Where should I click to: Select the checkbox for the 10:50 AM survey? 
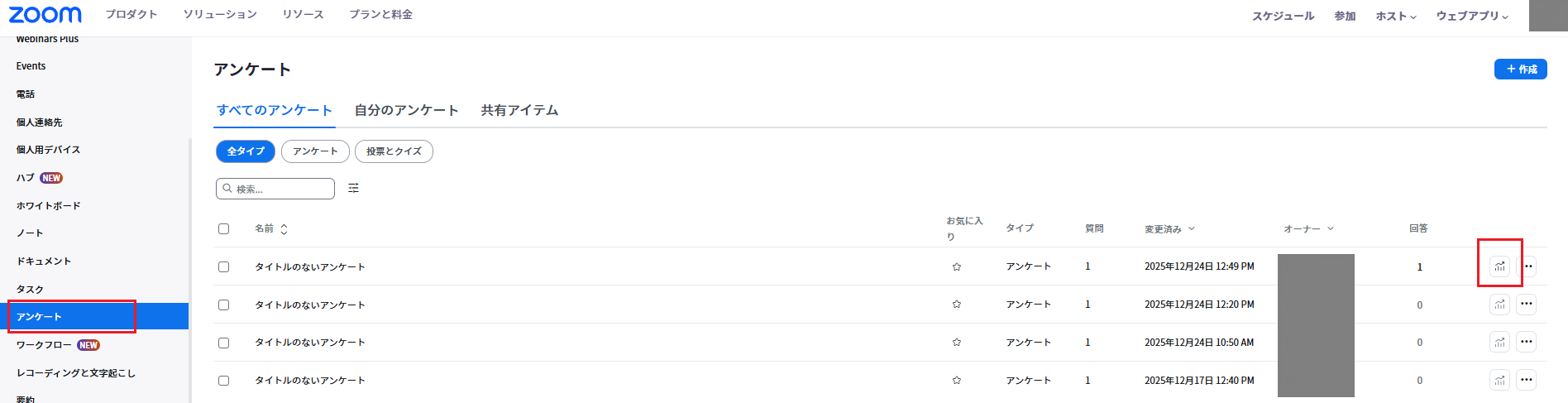[223, 343]
